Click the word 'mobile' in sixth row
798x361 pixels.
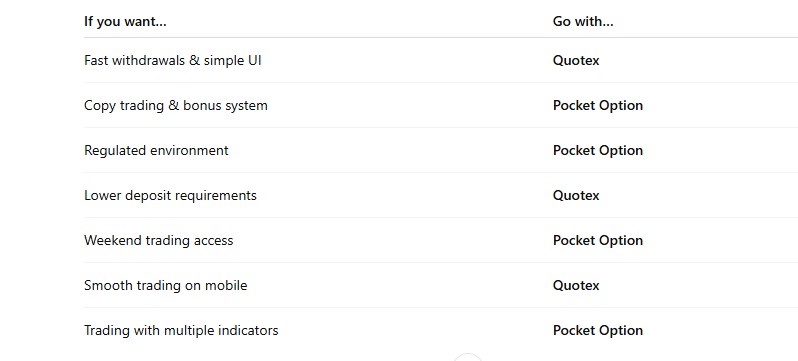point(226,286)
